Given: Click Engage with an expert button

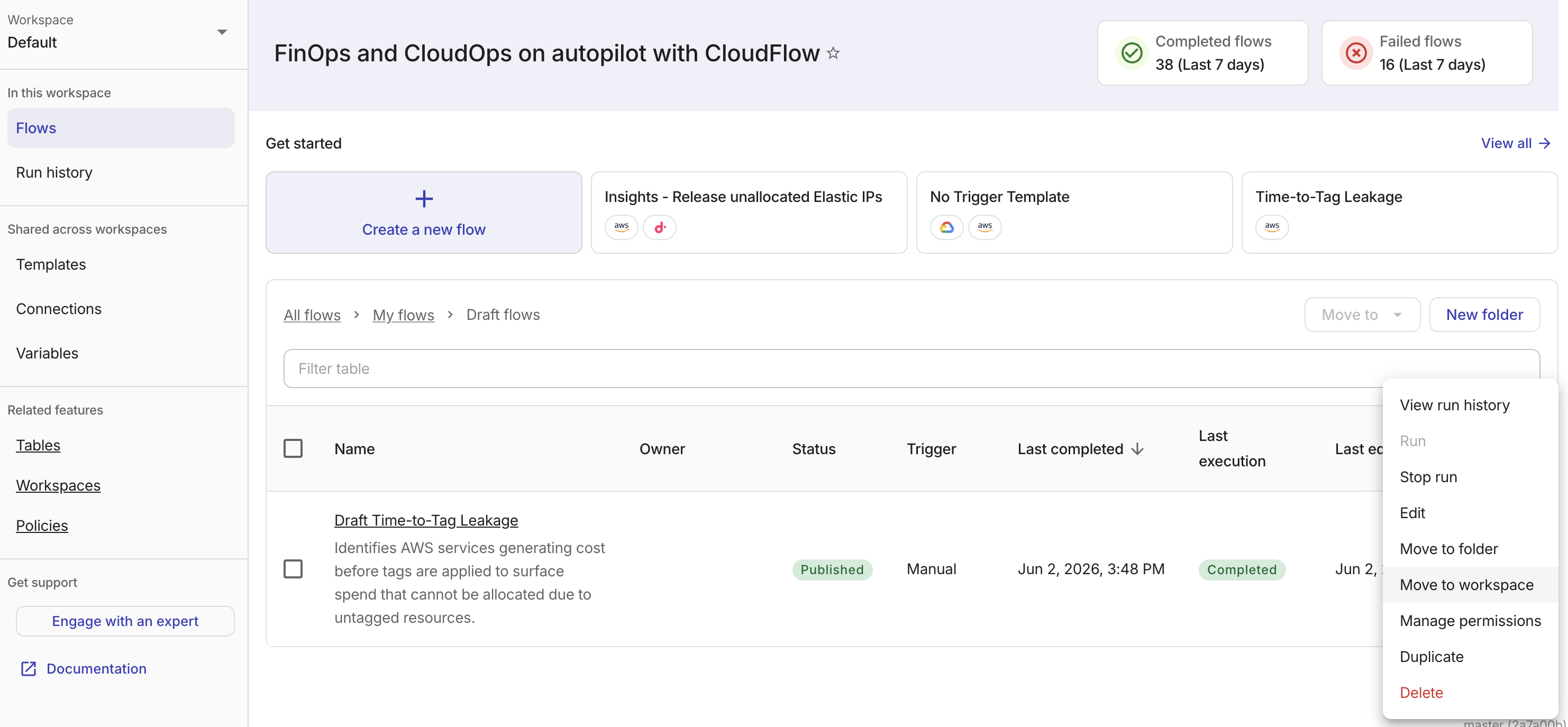Looking at the screenshot, I should click(125, 621).
